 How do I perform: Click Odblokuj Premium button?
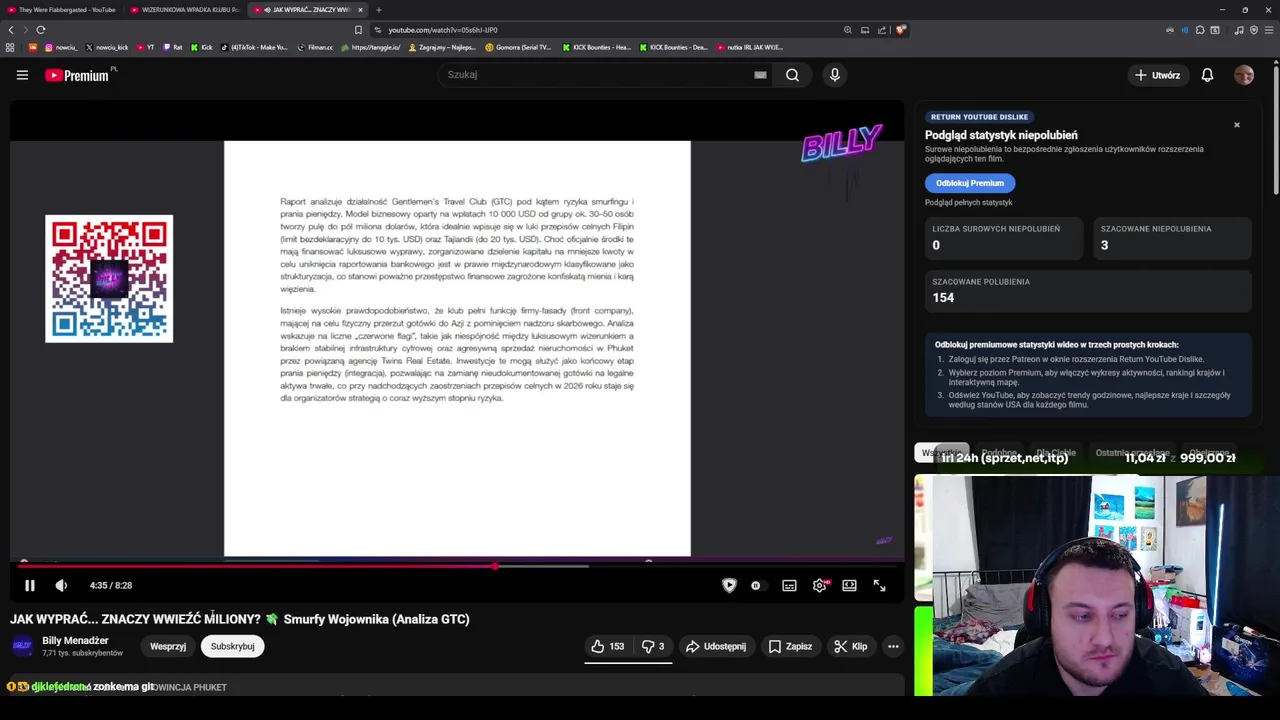(x=970, y=183)
